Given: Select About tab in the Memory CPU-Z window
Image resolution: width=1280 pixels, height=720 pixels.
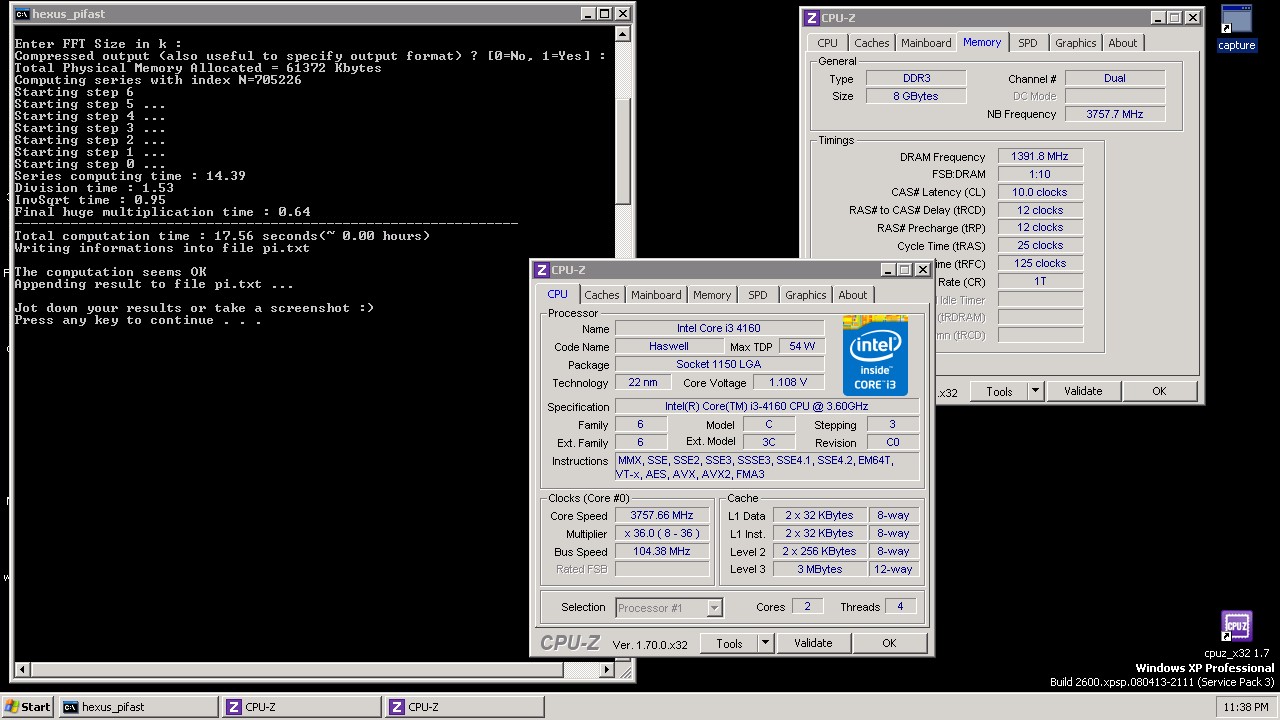Looking at the screenshot, I should coord(1123,43).
